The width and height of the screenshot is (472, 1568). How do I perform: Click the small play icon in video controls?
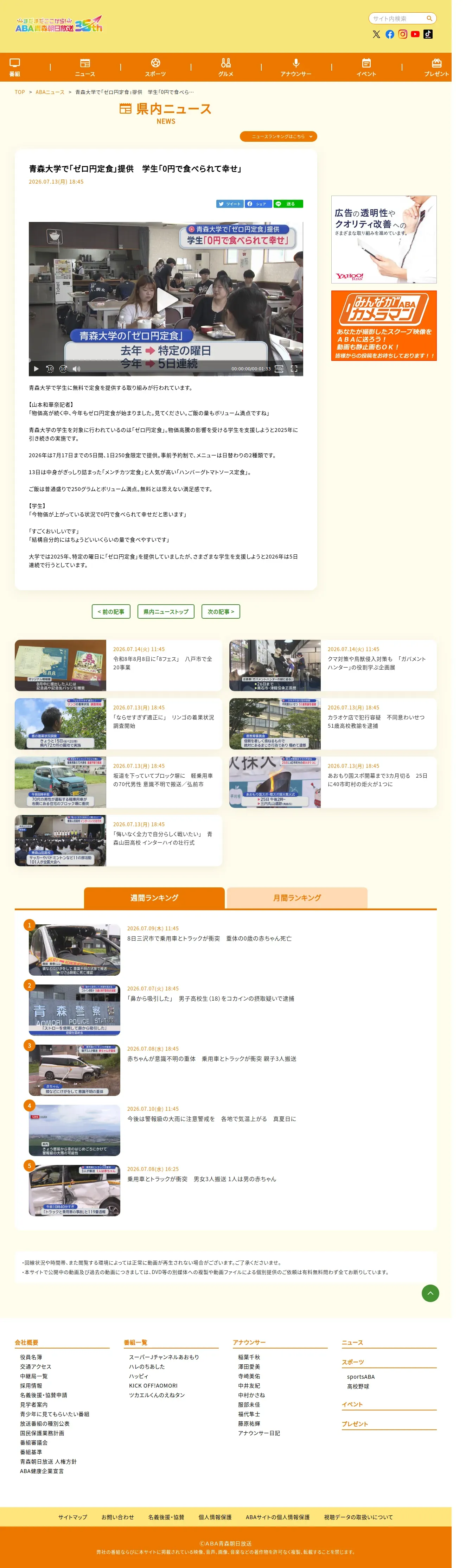pos(36,369)
